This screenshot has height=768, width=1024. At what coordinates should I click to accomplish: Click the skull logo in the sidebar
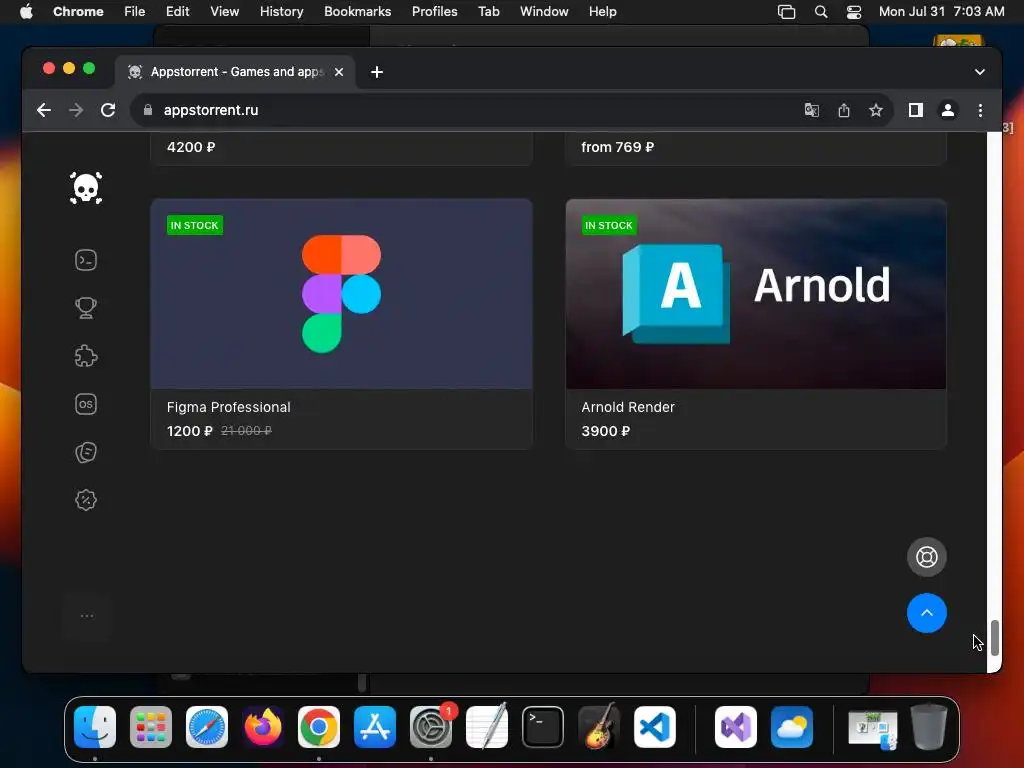[x=86, y=188]
